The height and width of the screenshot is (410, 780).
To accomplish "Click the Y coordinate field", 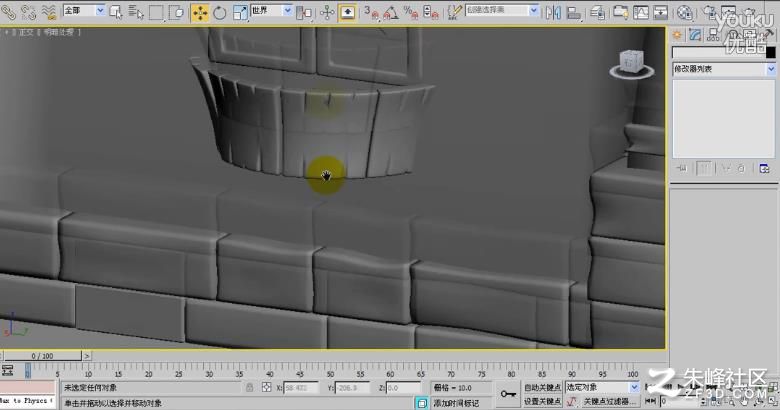I will click(353, 388).
